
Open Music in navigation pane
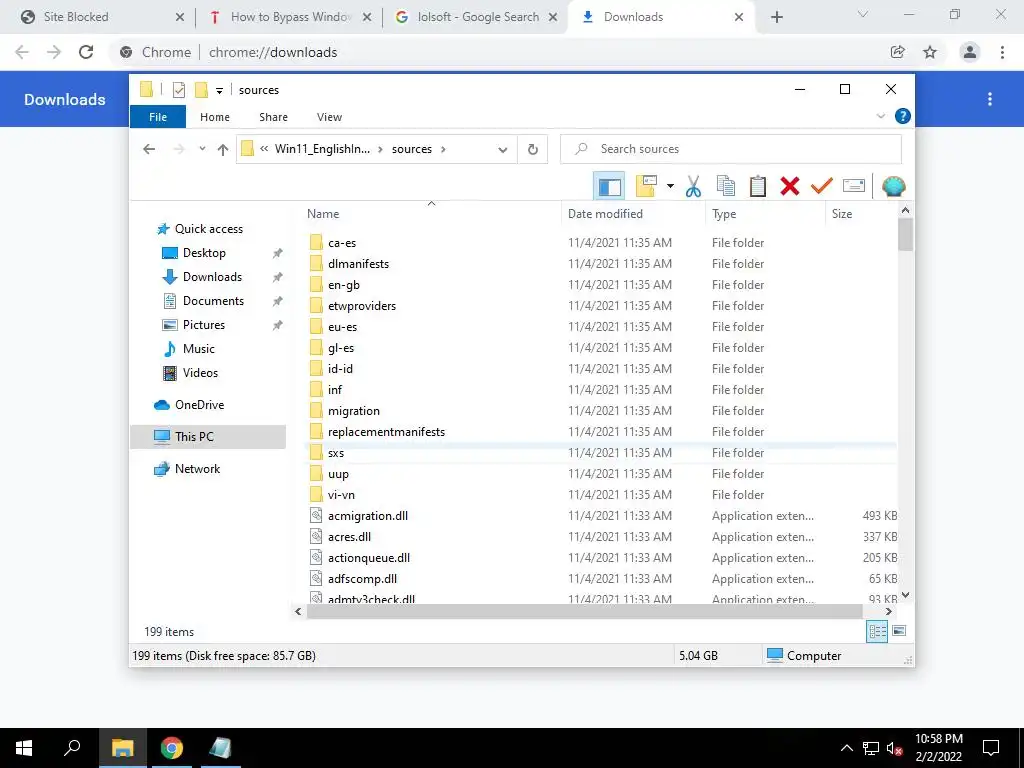(x=199, y=349)
